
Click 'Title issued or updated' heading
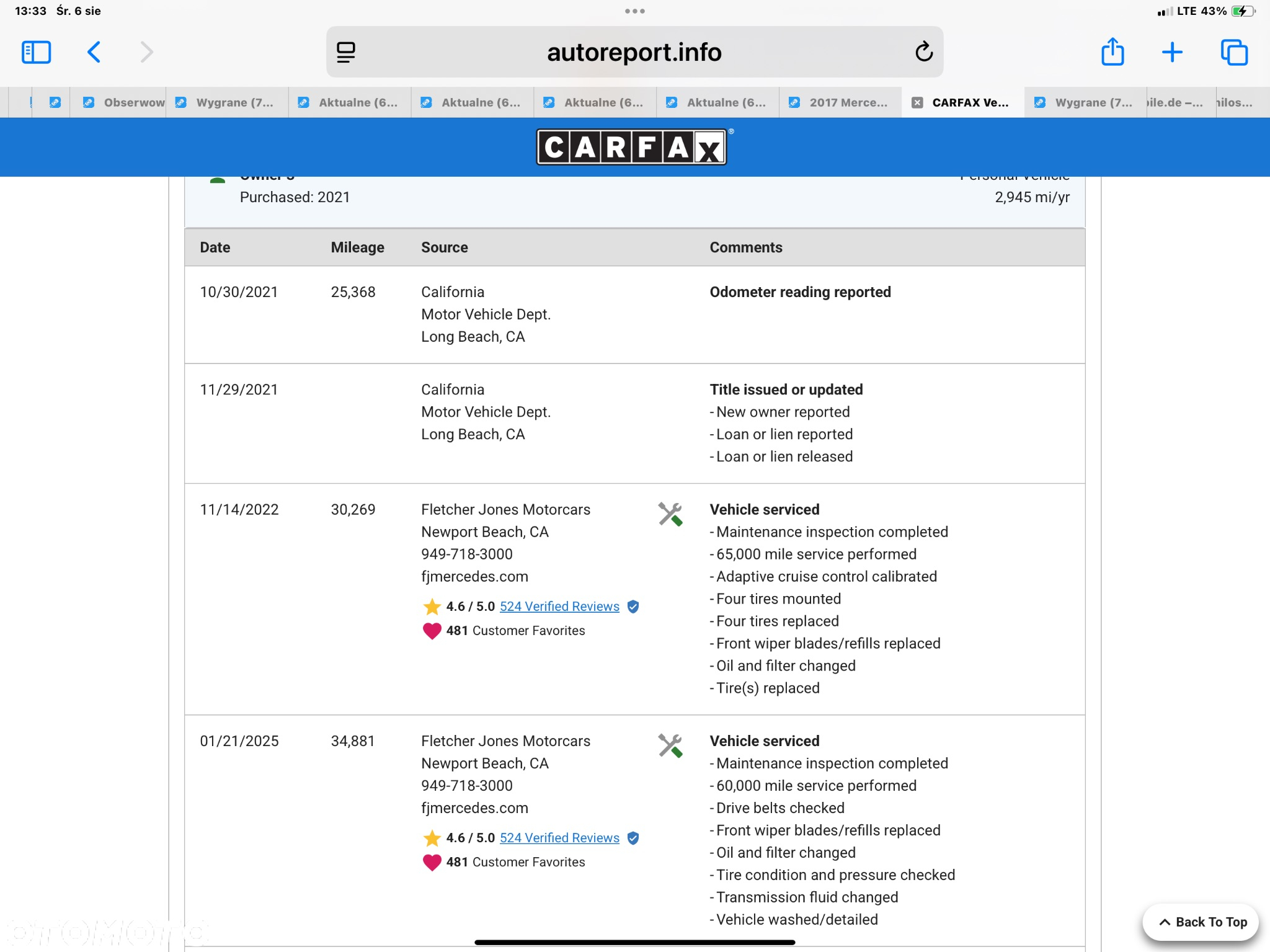pos(786,389)
